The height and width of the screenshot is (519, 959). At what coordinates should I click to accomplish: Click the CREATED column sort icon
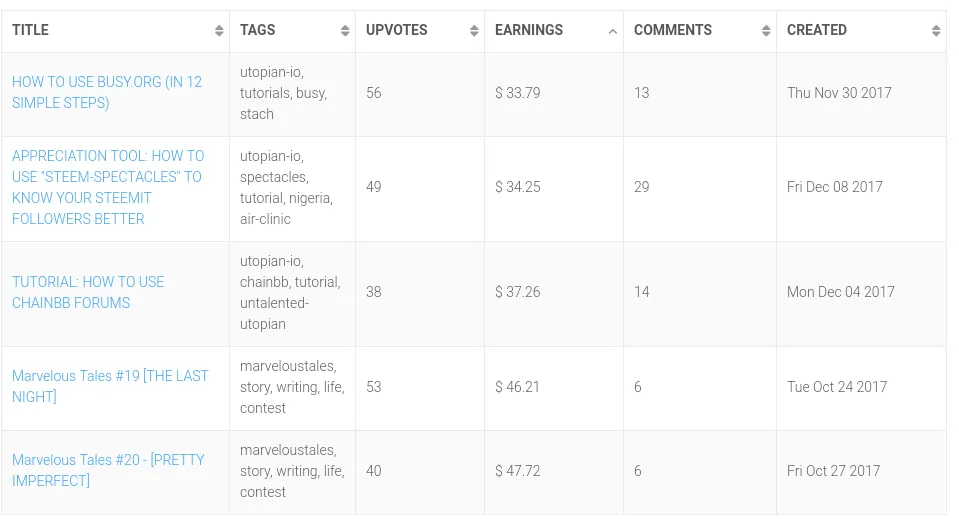click(x=936, y=31)
